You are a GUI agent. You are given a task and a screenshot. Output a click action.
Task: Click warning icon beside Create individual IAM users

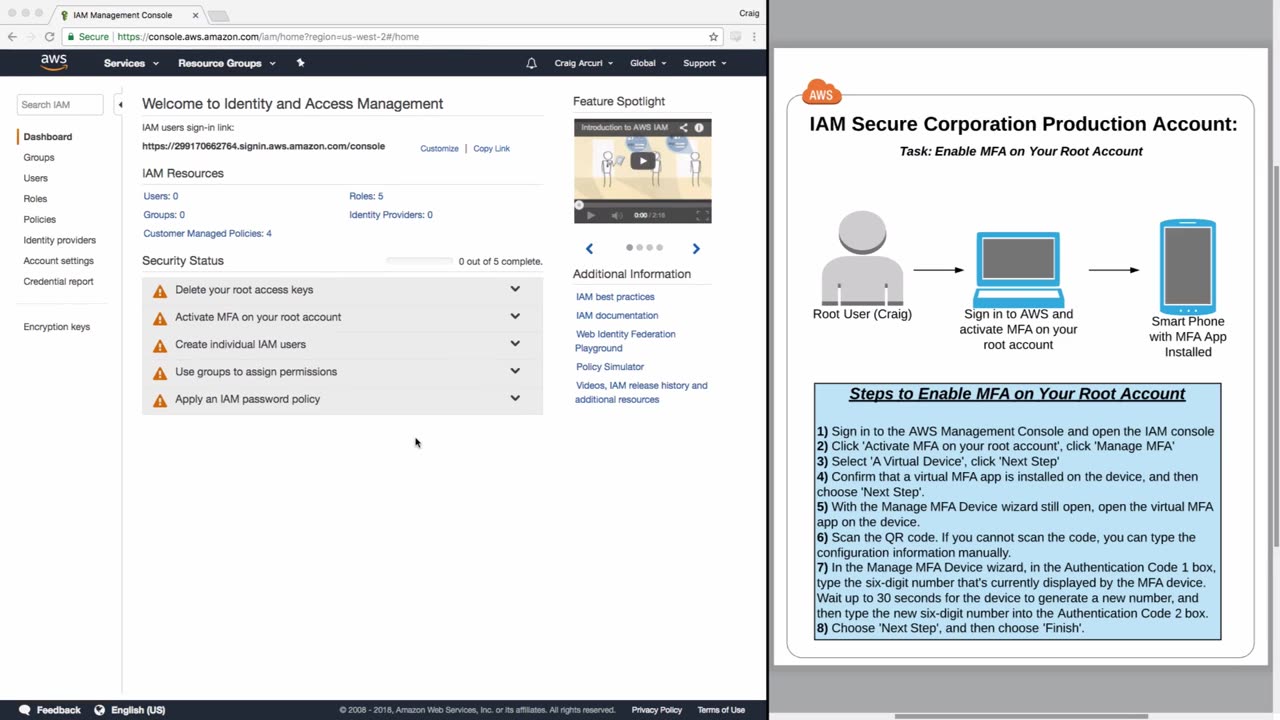[x=160, y=345]
